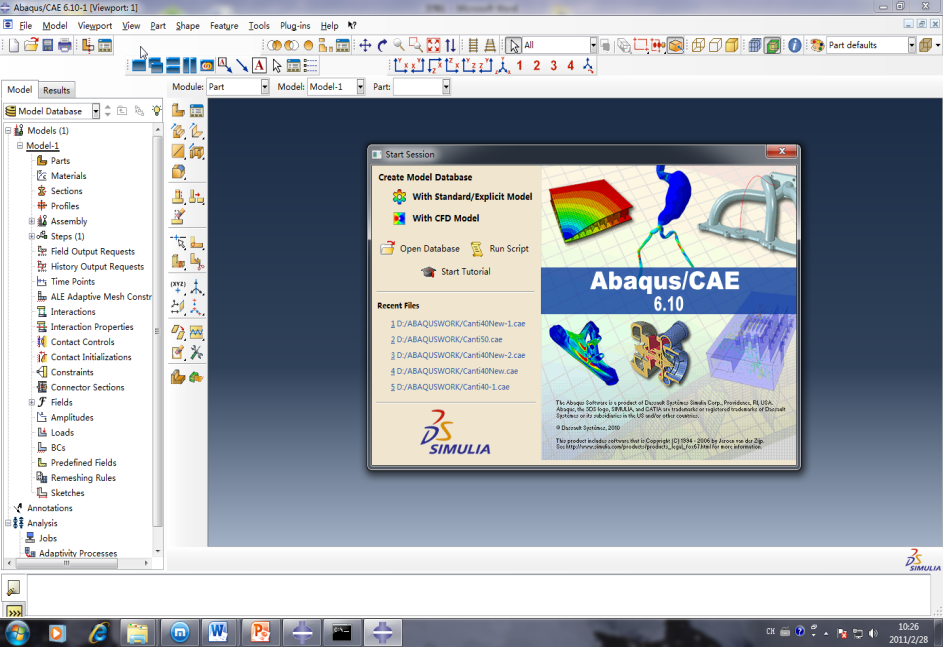Activate the Box Zoom tool
This screenshot has width=943, height=647.
pos(416,45)
